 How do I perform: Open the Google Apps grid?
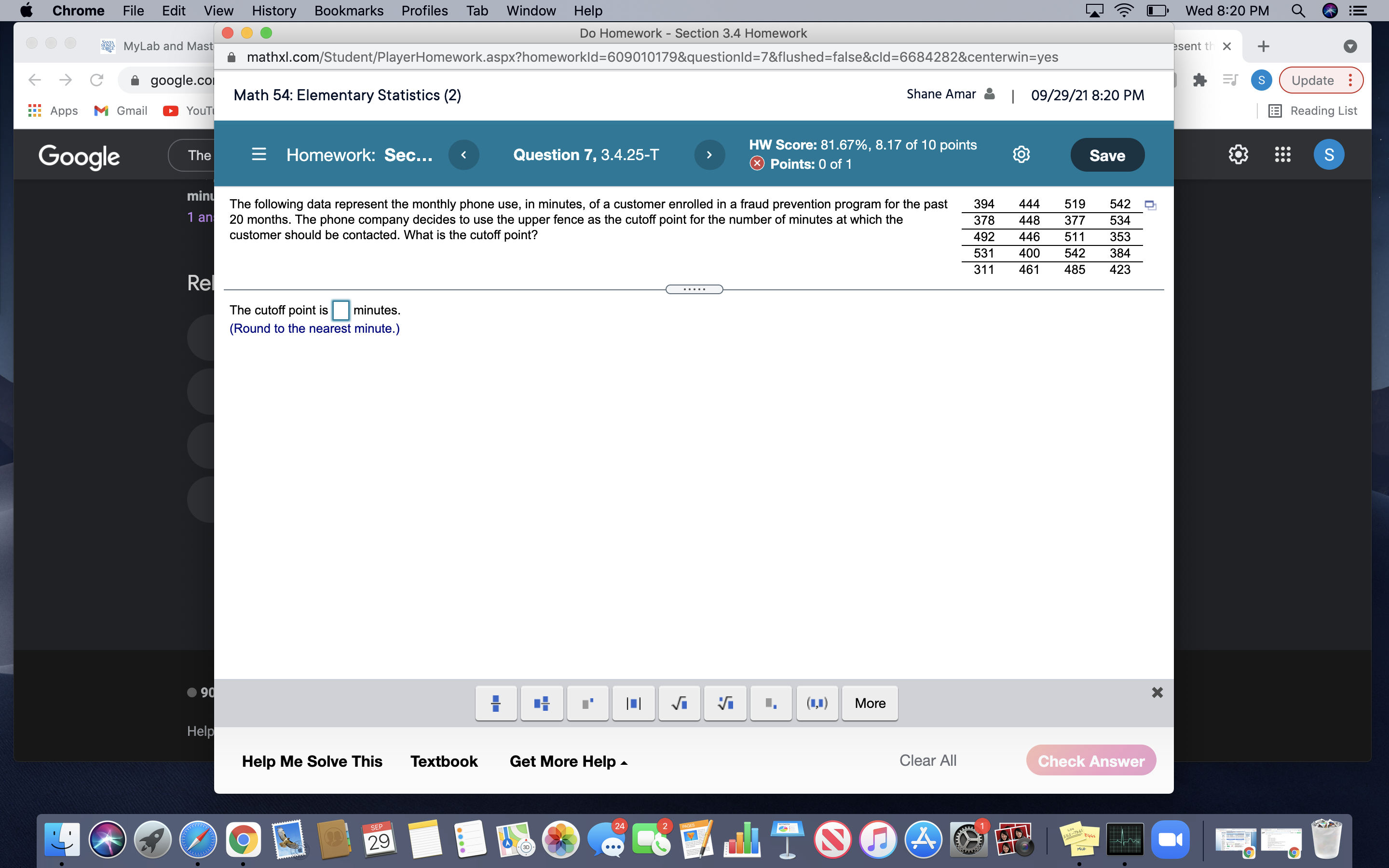coord(1283,154)
